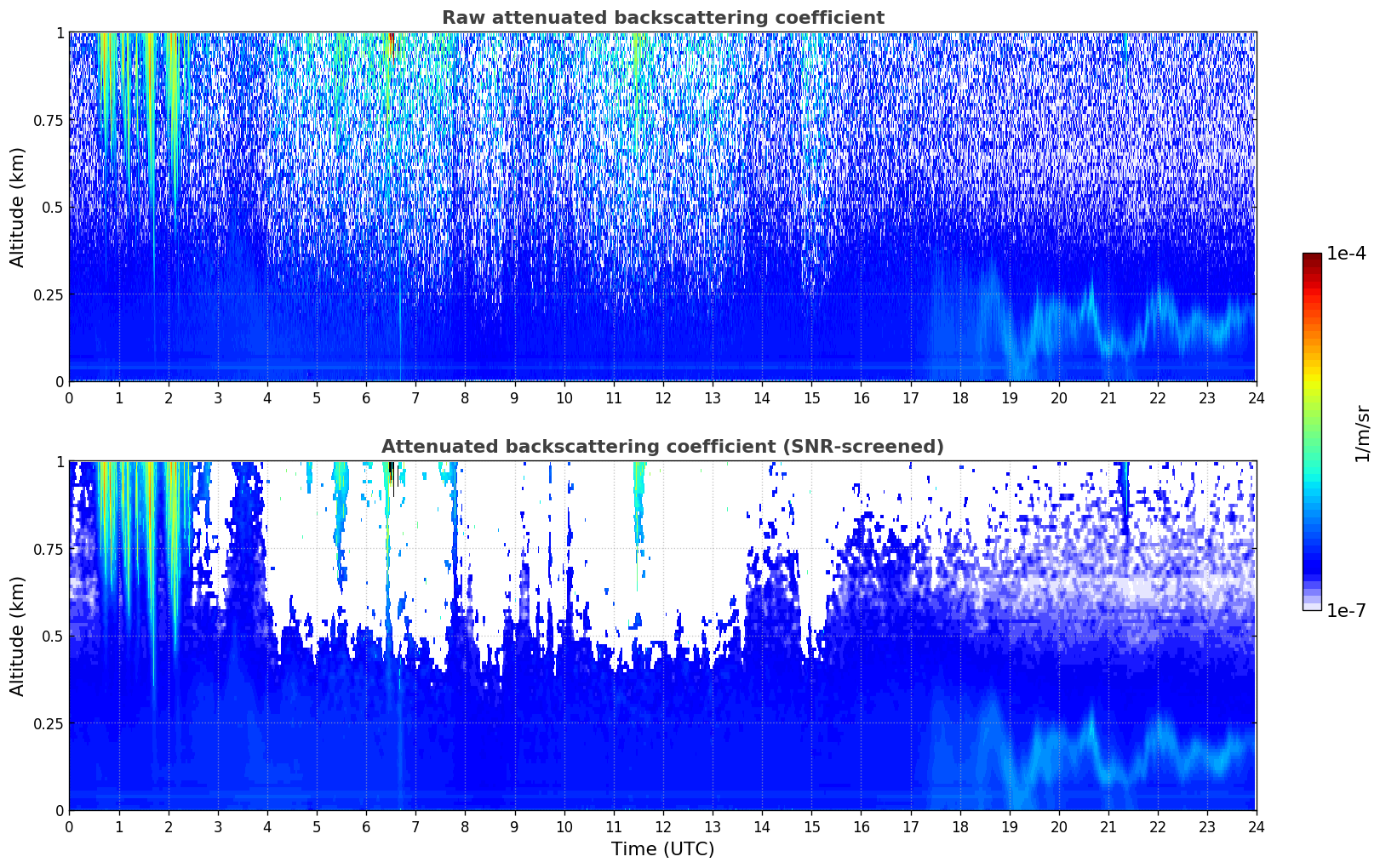The width and height of the screenshot is (1380, 868).
Task: Click hour tick '12' on the raw plot axis
Action: pos(662,397)
